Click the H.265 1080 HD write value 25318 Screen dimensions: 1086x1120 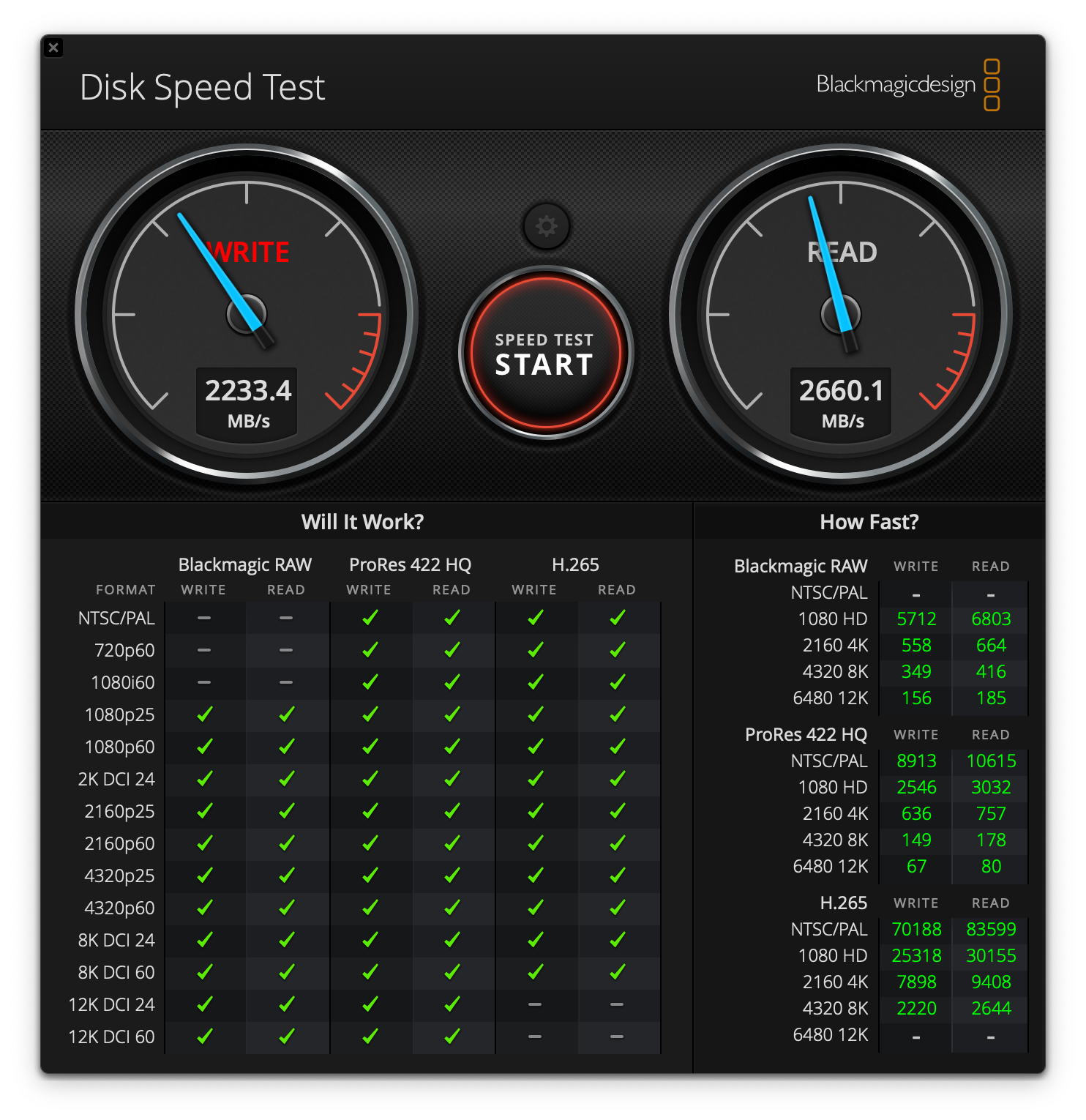click(x=916, y=956)
